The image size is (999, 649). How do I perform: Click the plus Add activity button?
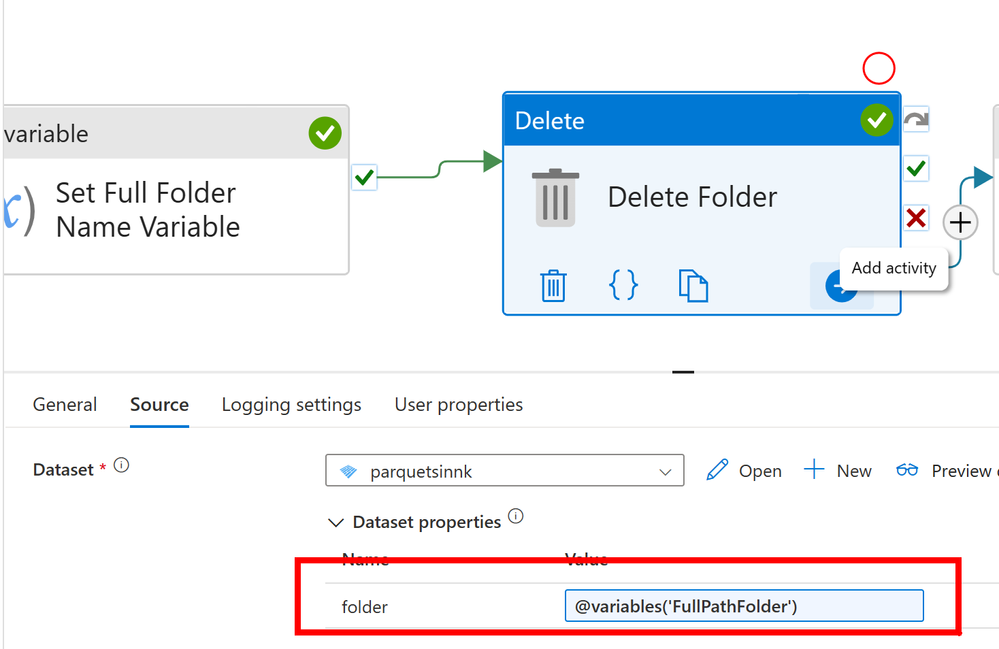click(960, 223)
